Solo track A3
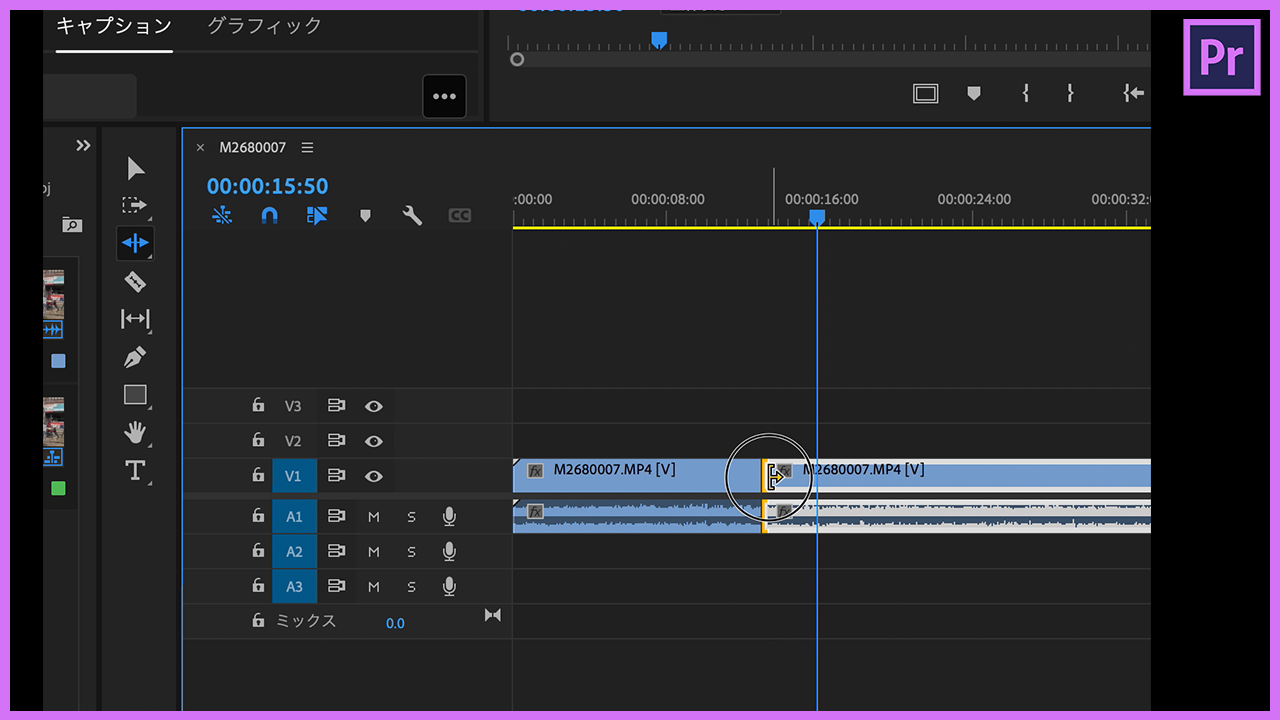This screenshot has height=720, width=1280. click(411, 587)
